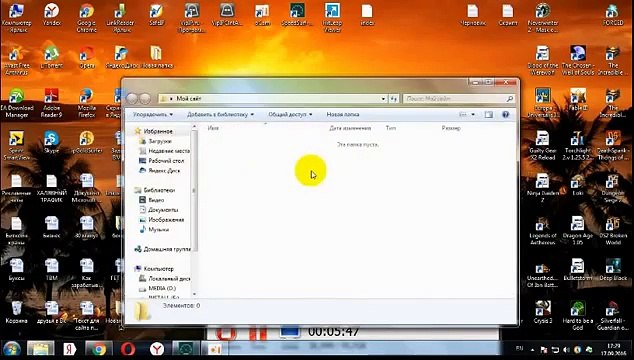This screenshot has height=360, width=634.
Task: Select the ХАЛЯВНЫЙ ТРАФИК desktop file
Action: tap(51, 188)
